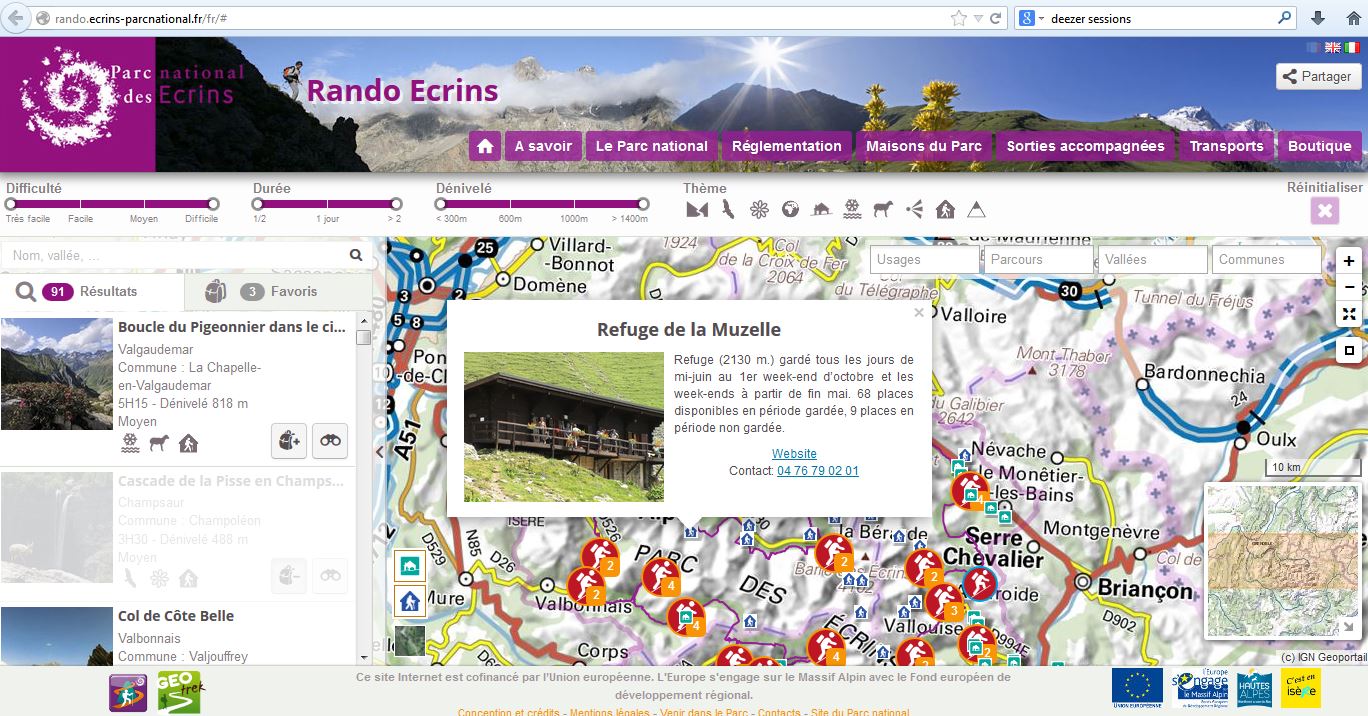Viewport: 1368px width, 716px height.
Task: Select the sheep pastoralism theme filter
Action: 883,209
